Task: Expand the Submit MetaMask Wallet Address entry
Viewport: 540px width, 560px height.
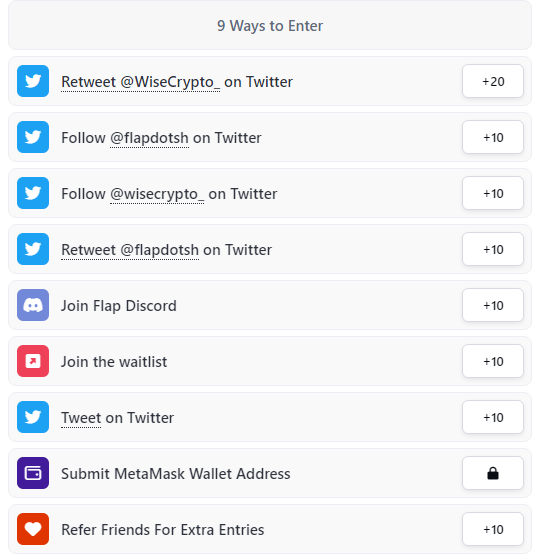Action: [x=270, y=473]
